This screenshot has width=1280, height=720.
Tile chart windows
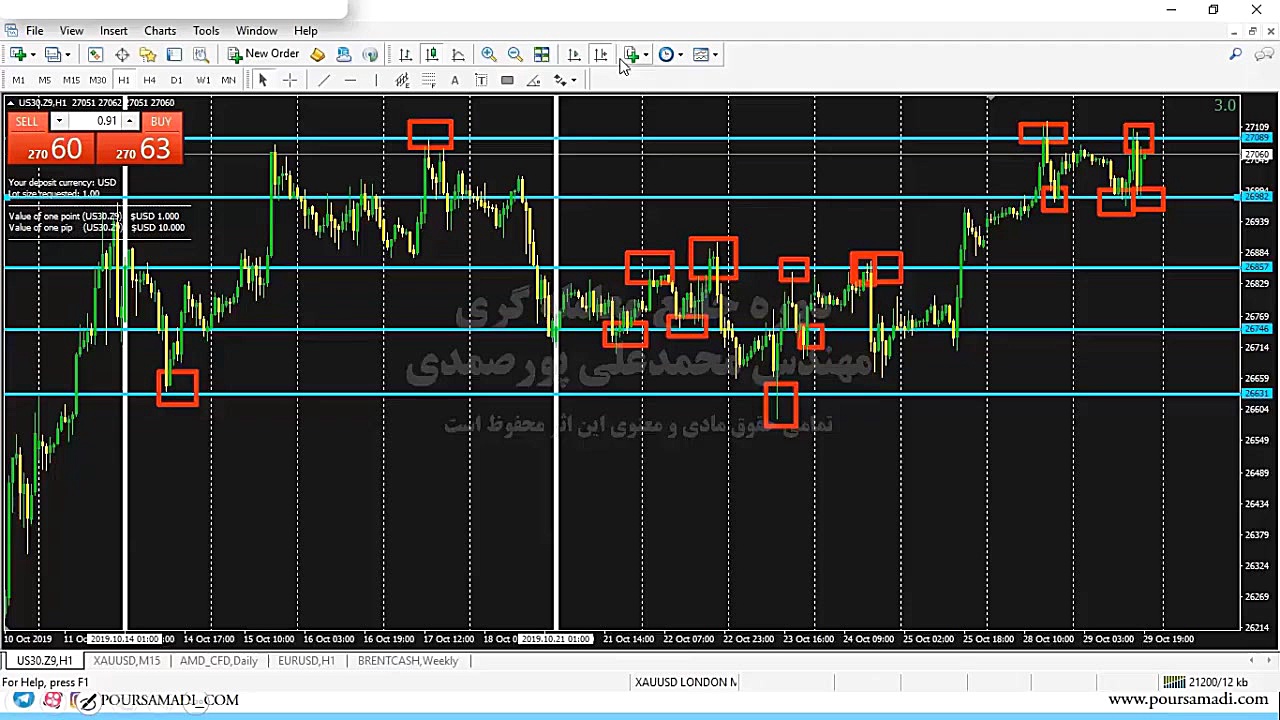tap(541, 54)
